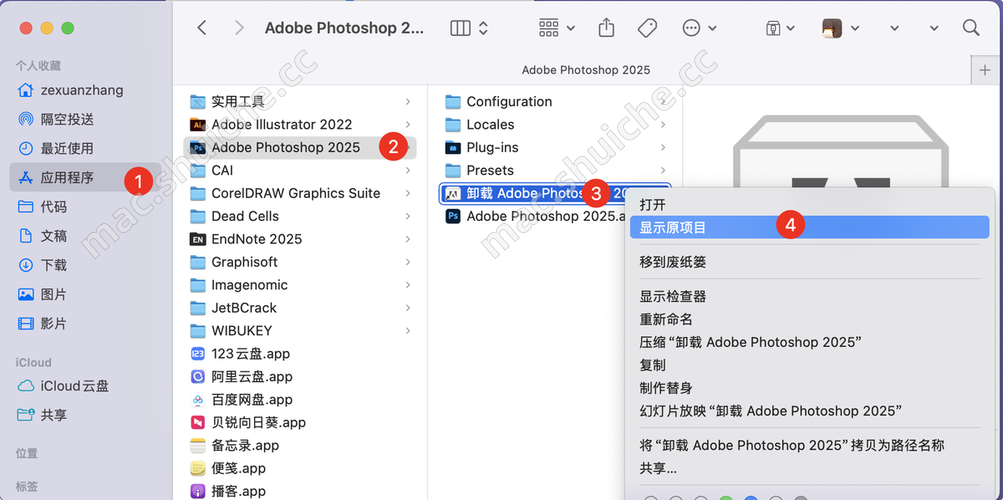Click the Tags toolbar icon
This screenshot has height=500, width=1003.
click(x=647, y=27)
